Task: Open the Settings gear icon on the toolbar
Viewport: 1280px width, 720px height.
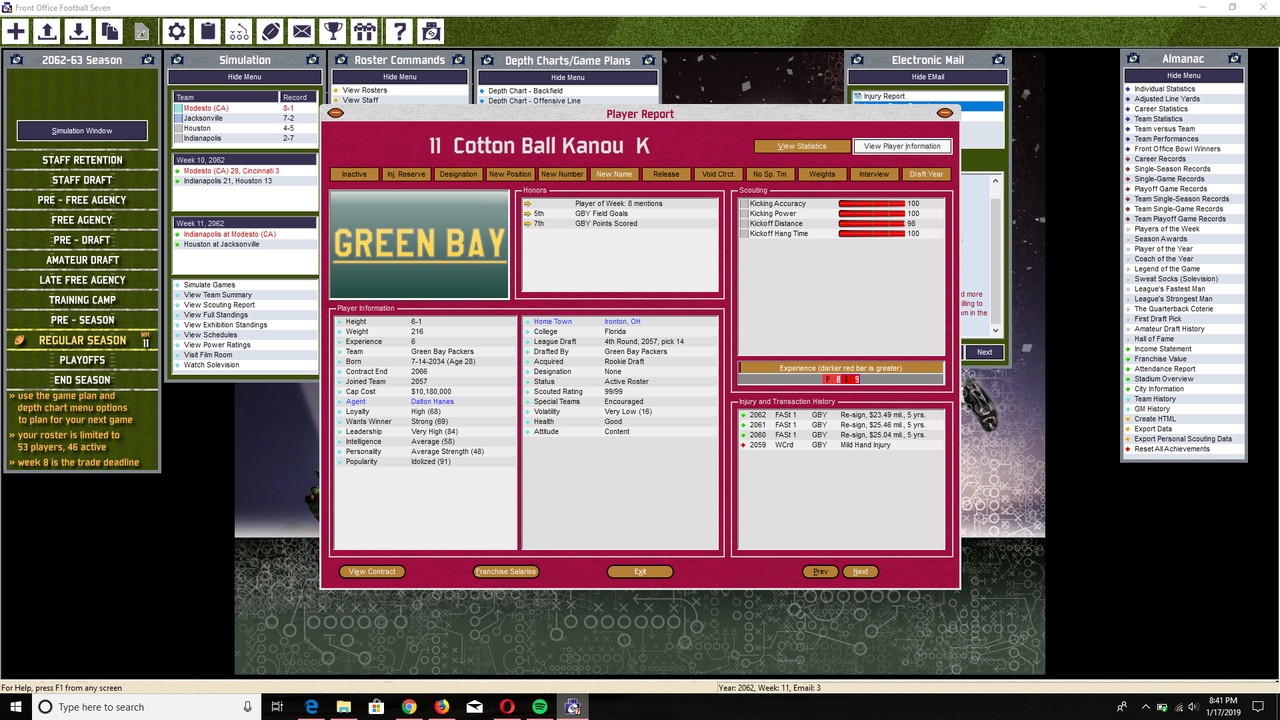Action: point(177,31)
